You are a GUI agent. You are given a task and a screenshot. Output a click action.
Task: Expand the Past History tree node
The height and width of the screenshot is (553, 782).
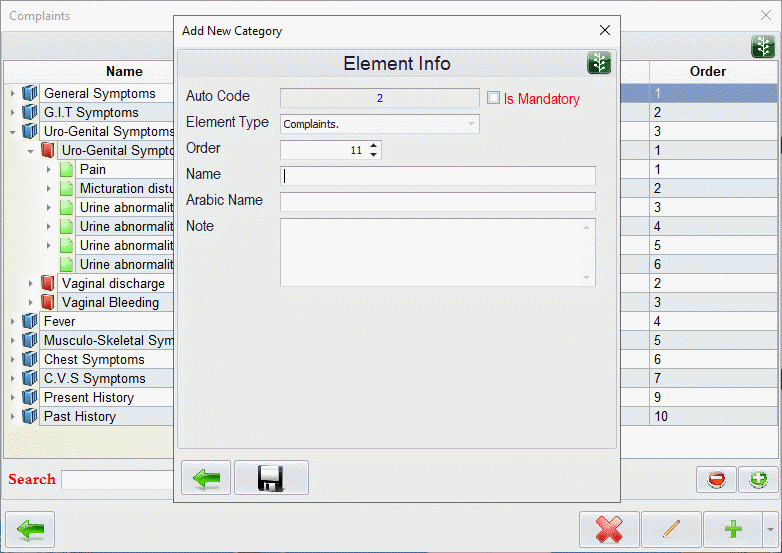(x=12, y=415)
